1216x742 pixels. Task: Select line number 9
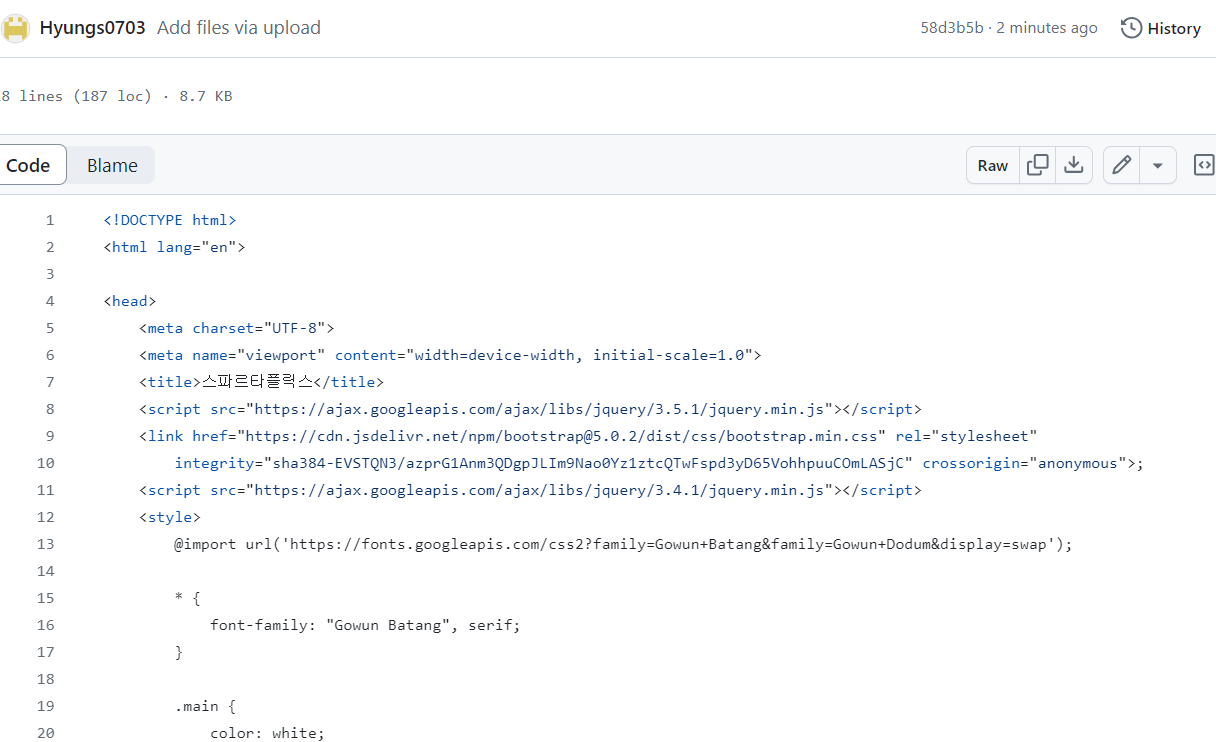point(50,436)
